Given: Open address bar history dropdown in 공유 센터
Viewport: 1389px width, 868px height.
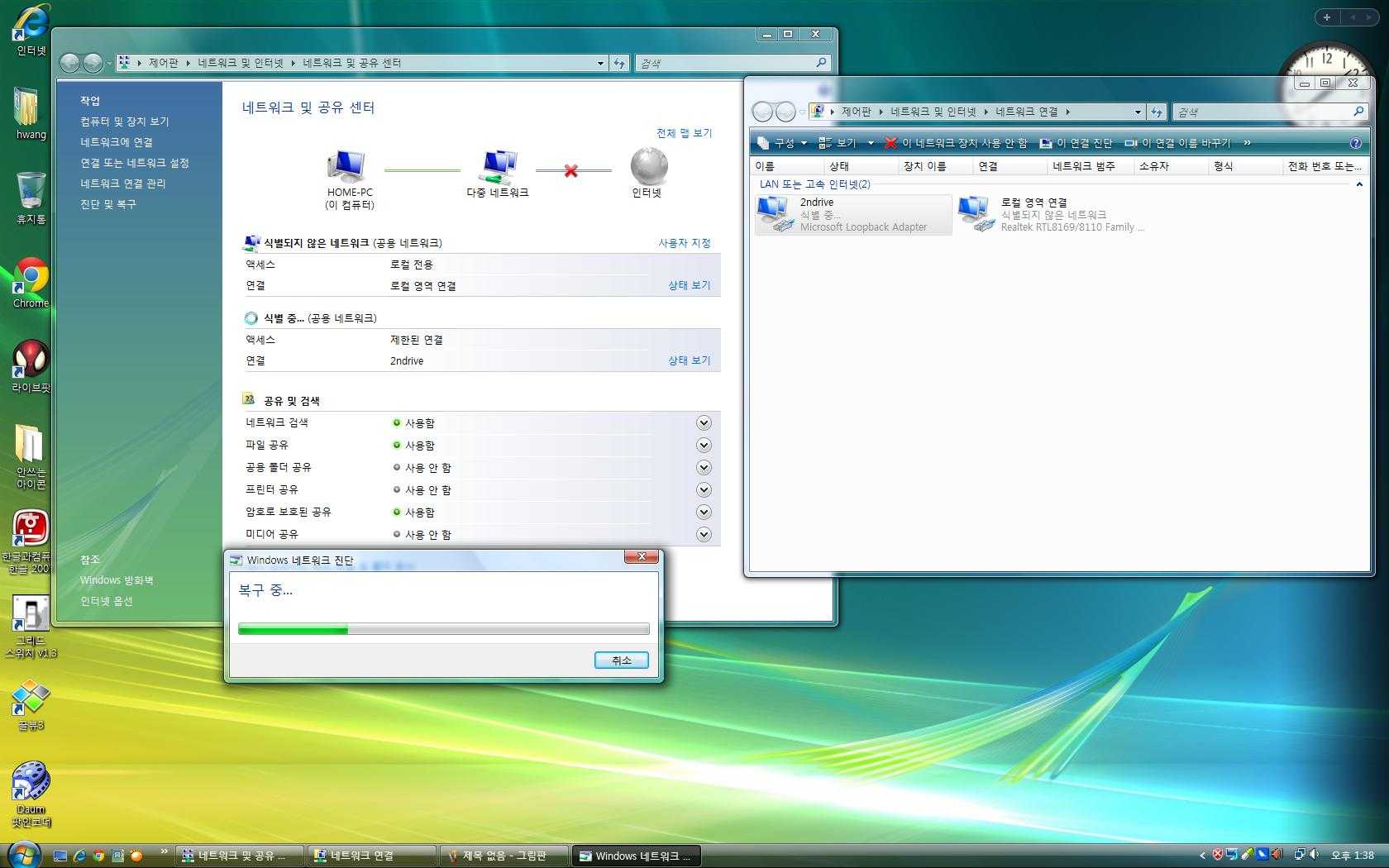Looking at the screenshot, I should [x=600, y=63].
